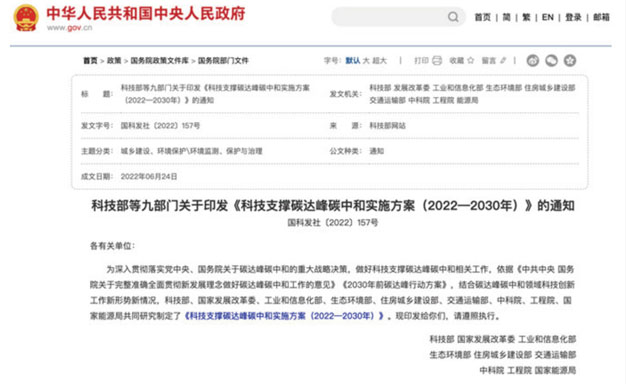Click the 发文机关 label
626x390 pixels.
346,94
